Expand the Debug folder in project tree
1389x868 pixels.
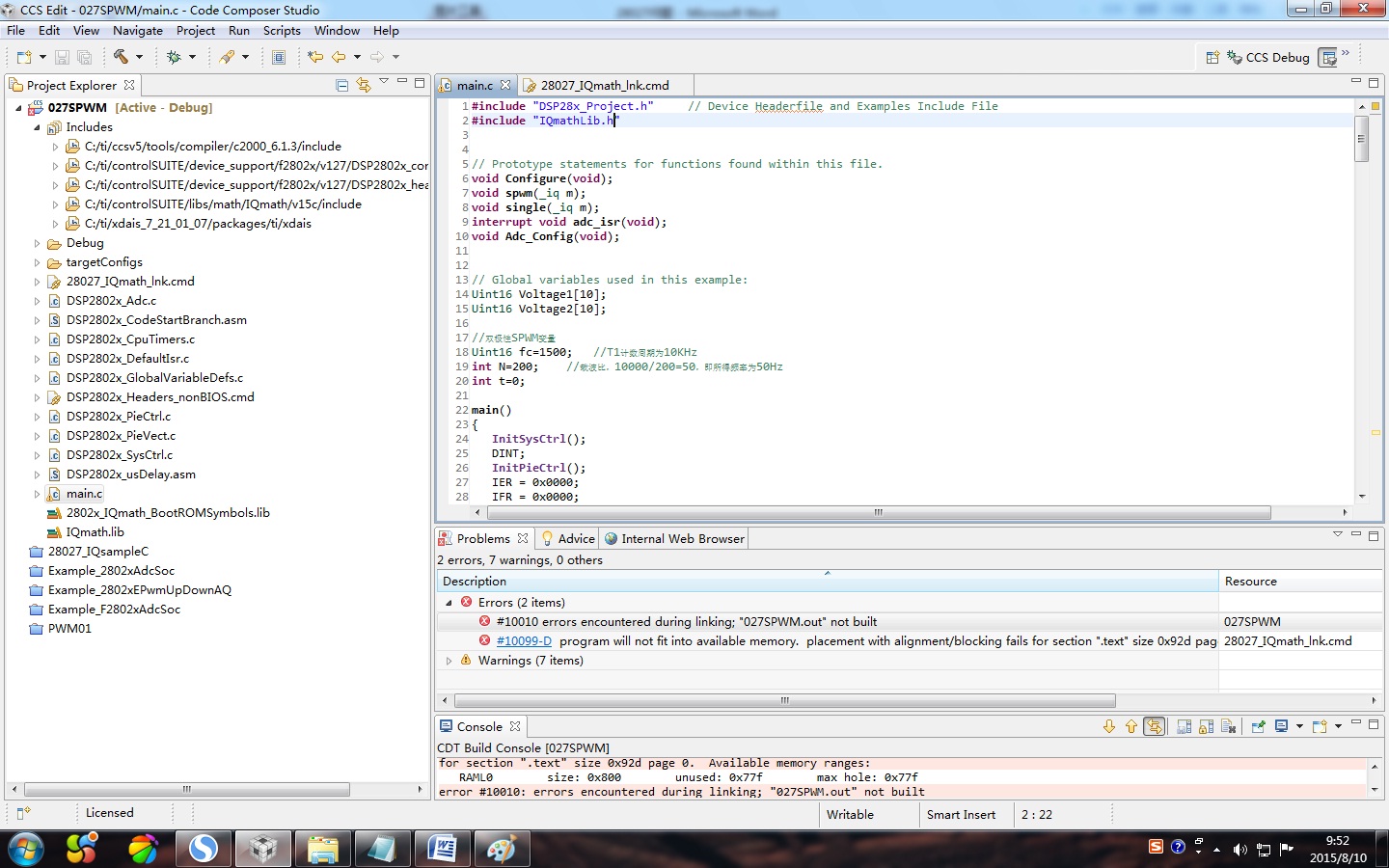coord(38,243)
